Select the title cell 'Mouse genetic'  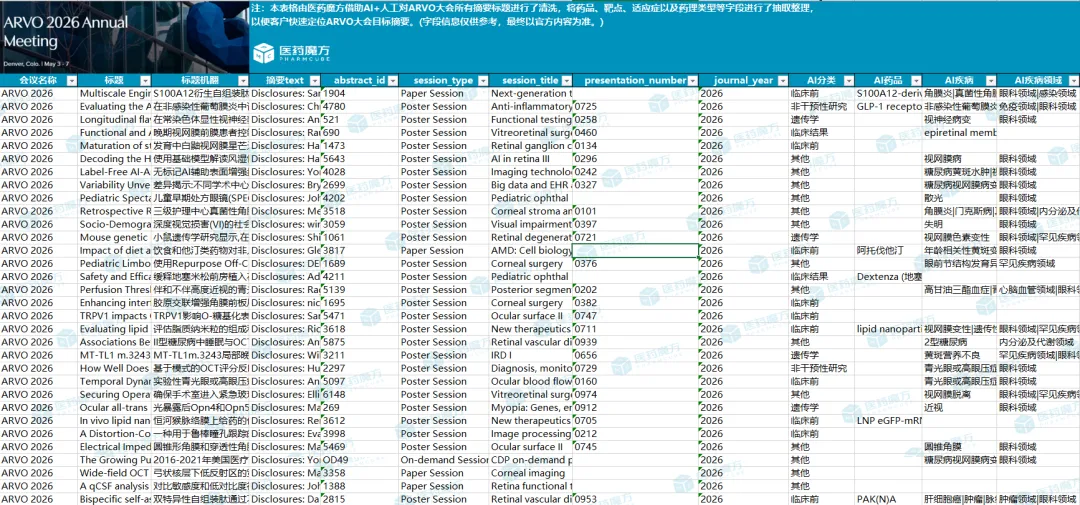click(114, 238)
